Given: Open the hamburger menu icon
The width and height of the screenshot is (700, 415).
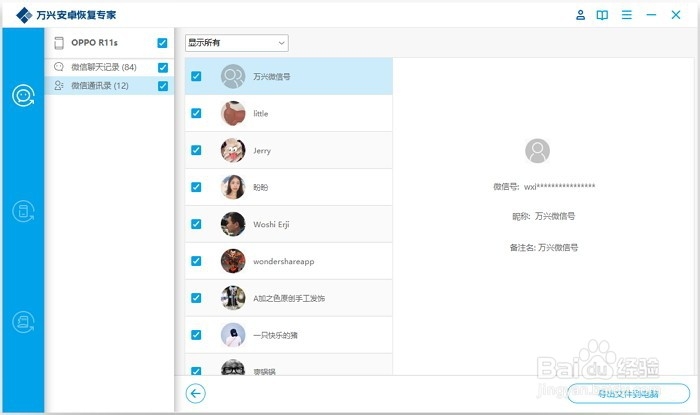Looking at the screenshot, I should point(627,15).
